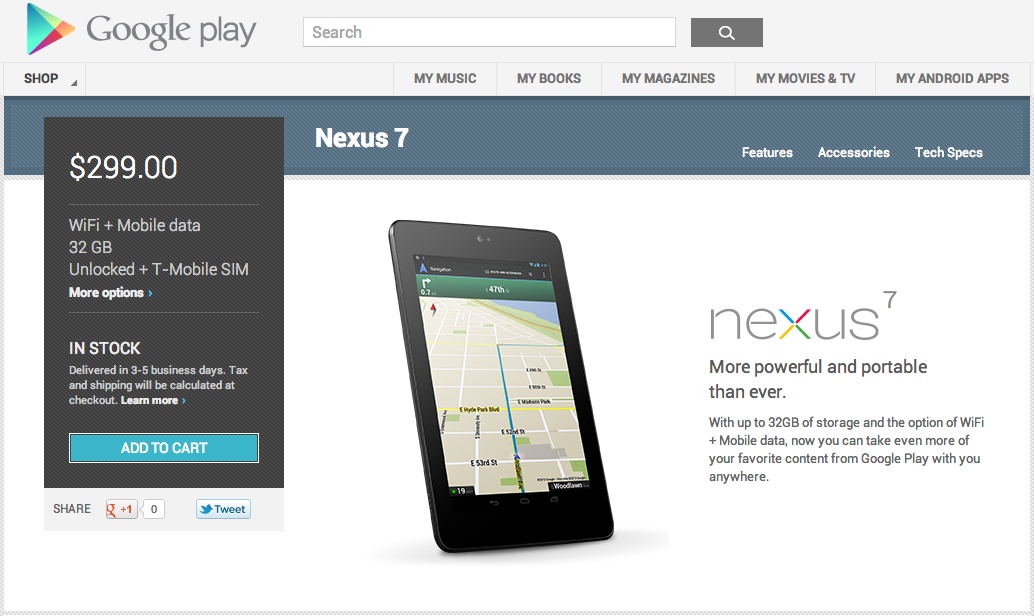Image resolution: width=1034 pixels, height=616 pixels.
Task: Open the SHOP dropdown menu
Action: pos(45,78)
